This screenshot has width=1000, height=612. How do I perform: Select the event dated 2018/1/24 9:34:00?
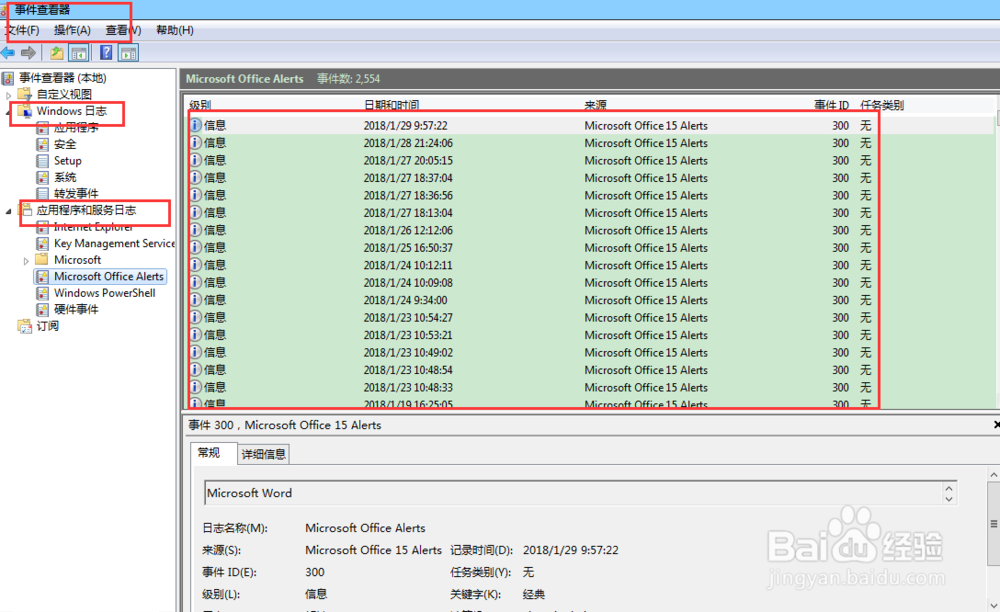click(x=591, y=300)
